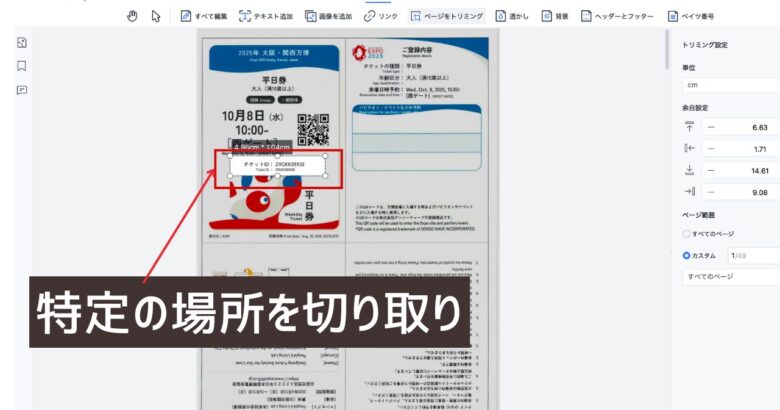
Task: Select the hand pan tool
Action: 132,16
